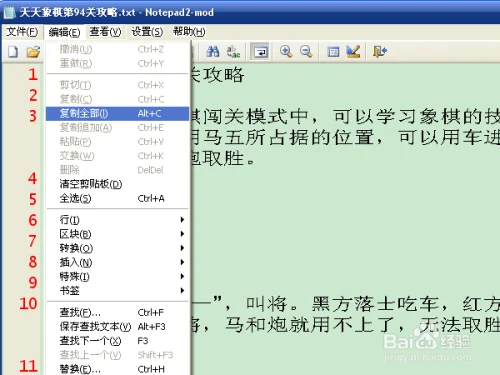
Task: Close the open 编辑(E) menu
Action: click(x=64, y=32)
